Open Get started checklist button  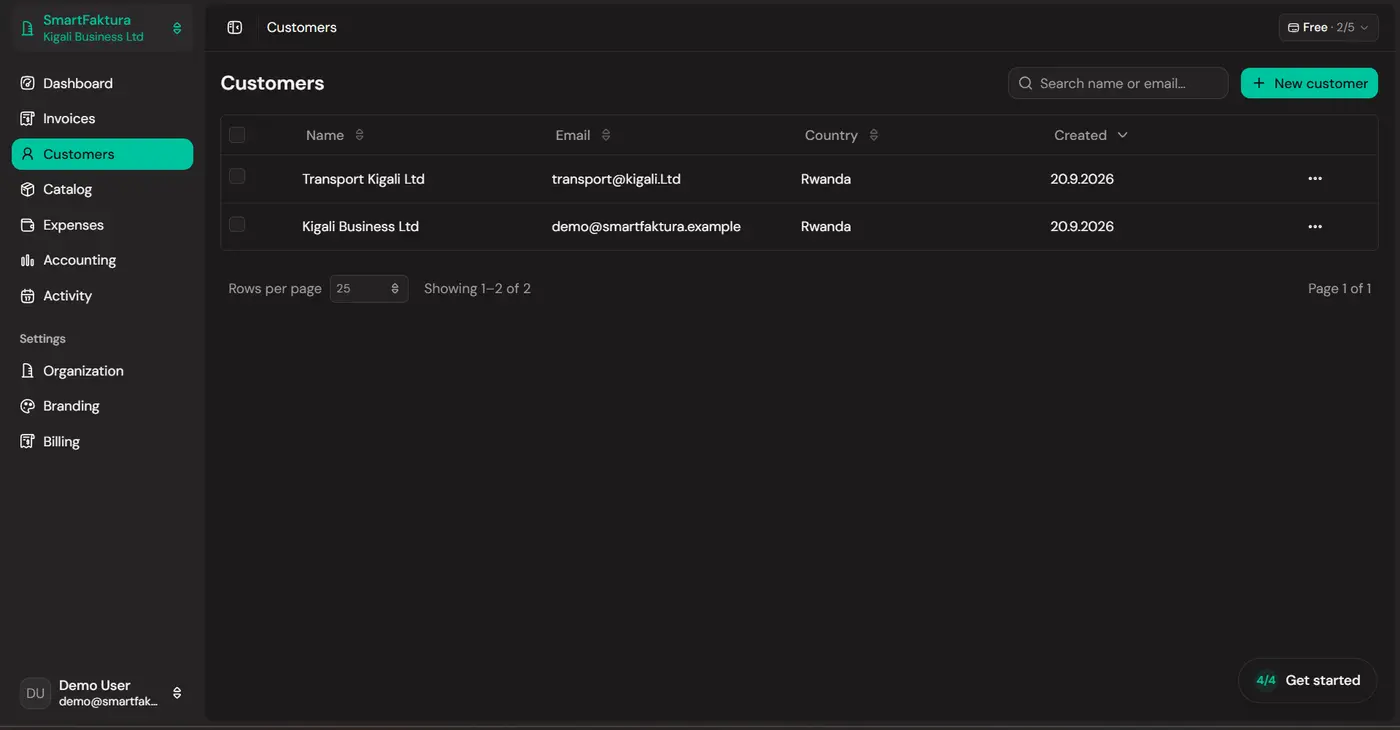coord(1308,681)
